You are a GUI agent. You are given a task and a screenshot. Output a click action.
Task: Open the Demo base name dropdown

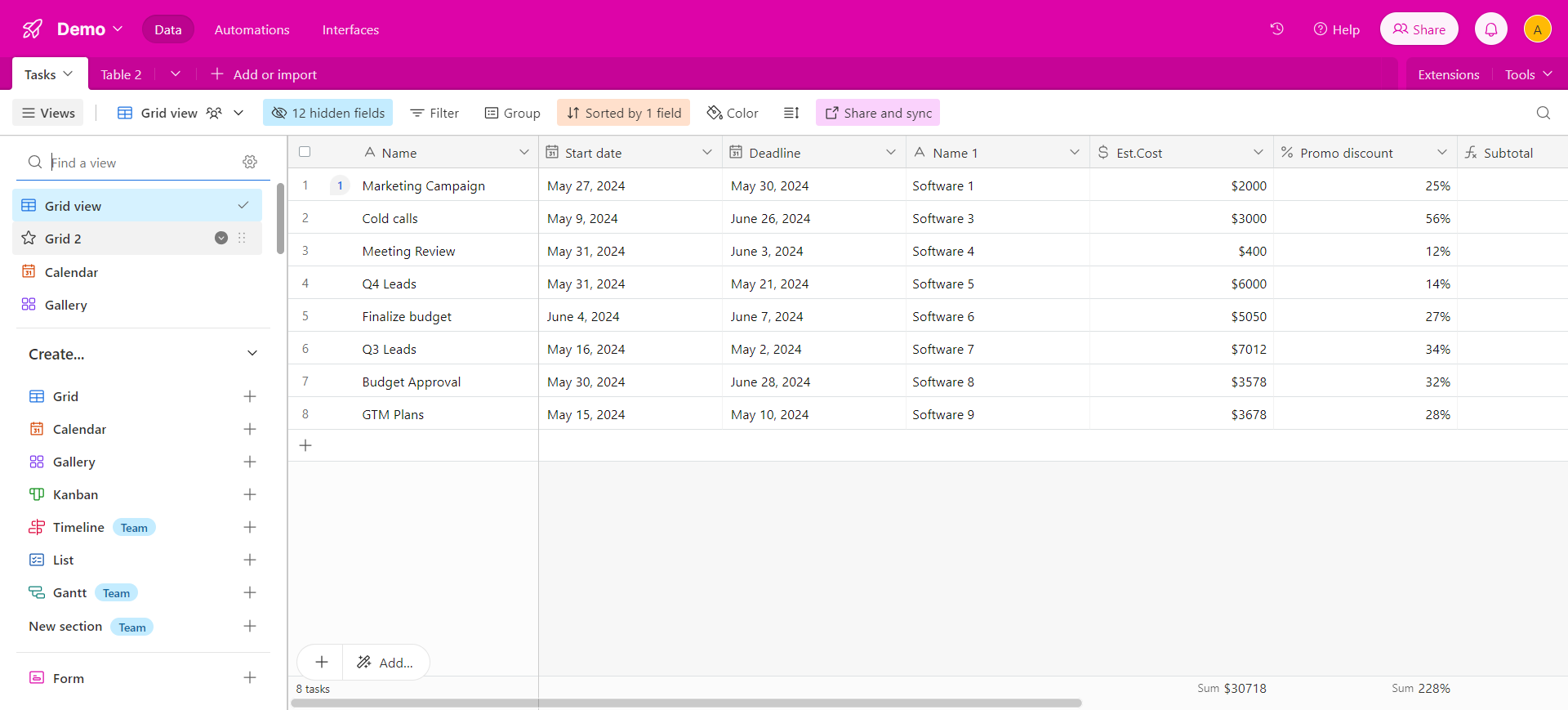click(91, 29)
